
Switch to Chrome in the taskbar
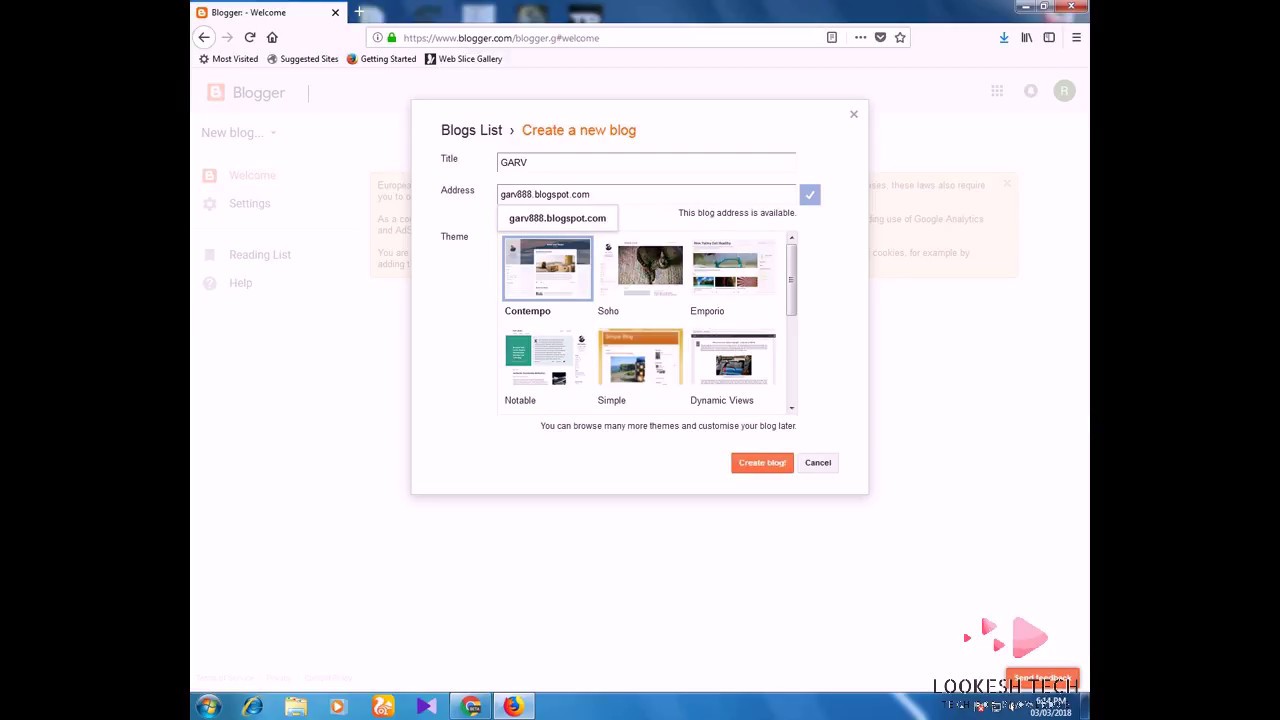tap(470, 707)
